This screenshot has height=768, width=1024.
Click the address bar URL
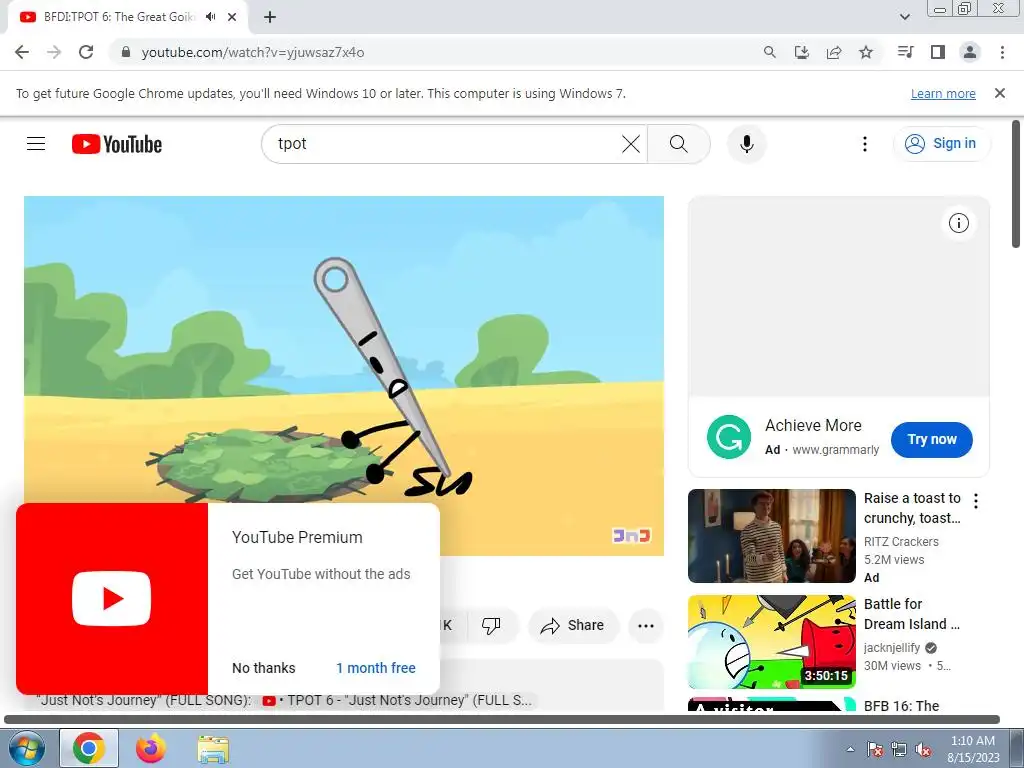click(253, 52)
